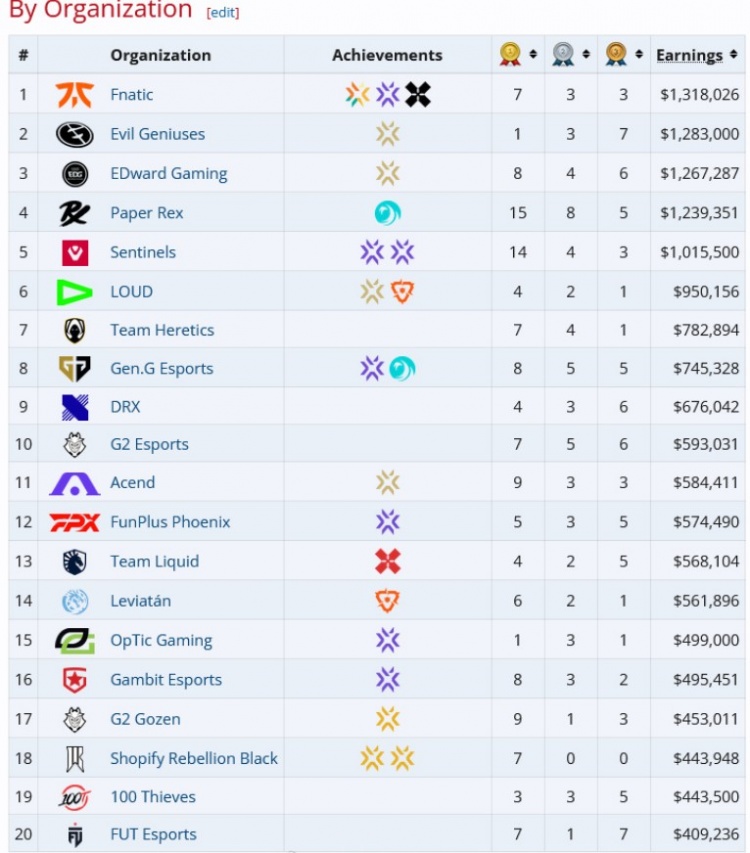Click Leviatán's orange shield achievement icon

pyautogui.click(x=387, y=601)
